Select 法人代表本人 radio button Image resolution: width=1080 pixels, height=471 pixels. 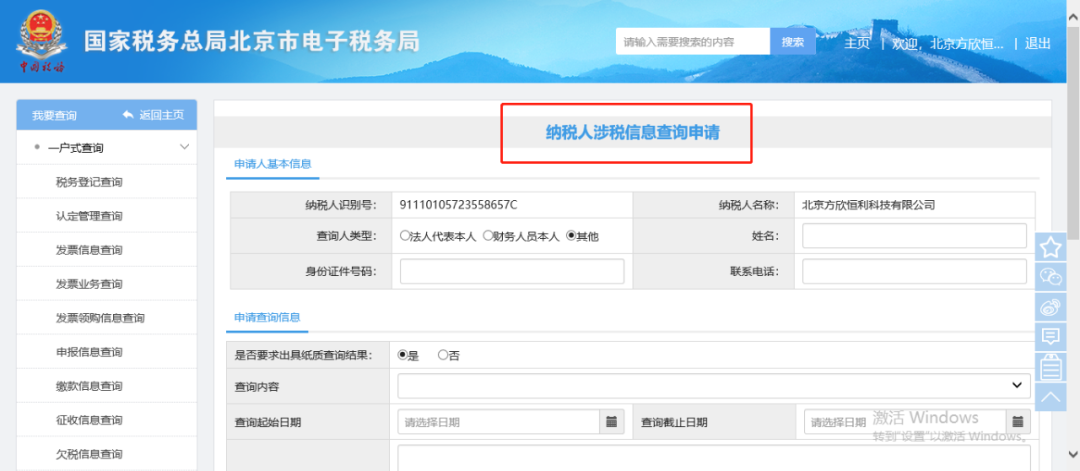[x=405, y=236]
